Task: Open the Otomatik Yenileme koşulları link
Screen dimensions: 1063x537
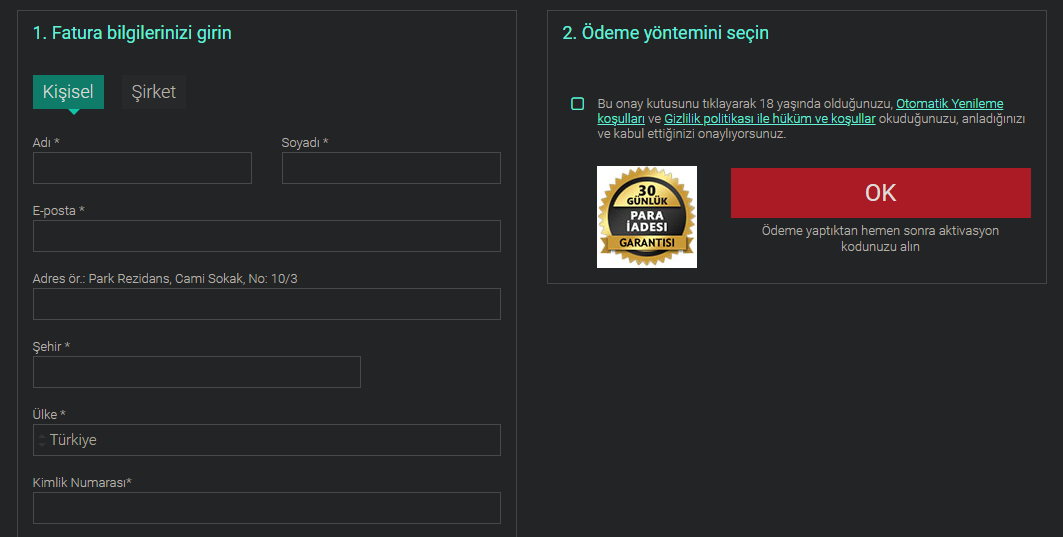Action: point(949,104)
